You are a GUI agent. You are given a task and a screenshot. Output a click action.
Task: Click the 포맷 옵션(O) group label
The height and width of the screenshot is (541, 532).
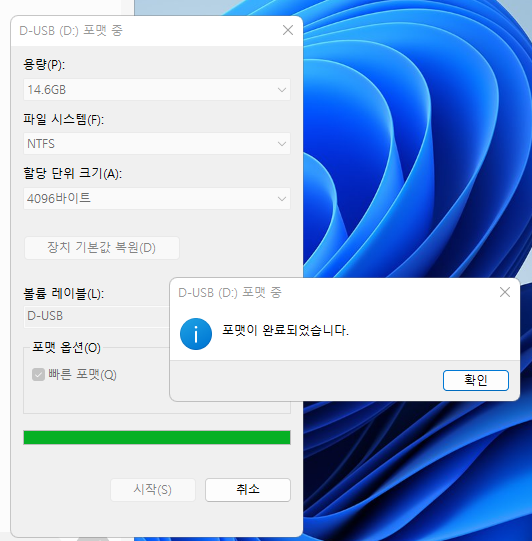click(66, 347)
